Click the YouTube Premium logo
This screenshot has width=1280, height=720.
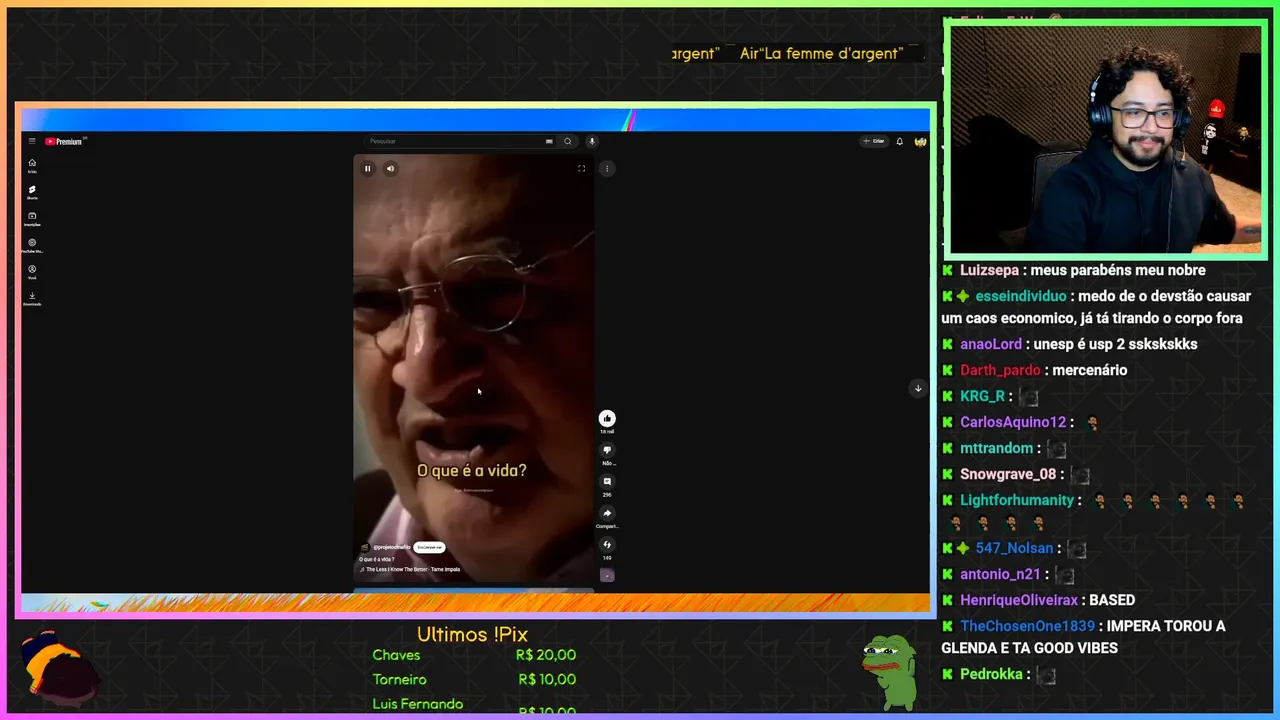64,141
